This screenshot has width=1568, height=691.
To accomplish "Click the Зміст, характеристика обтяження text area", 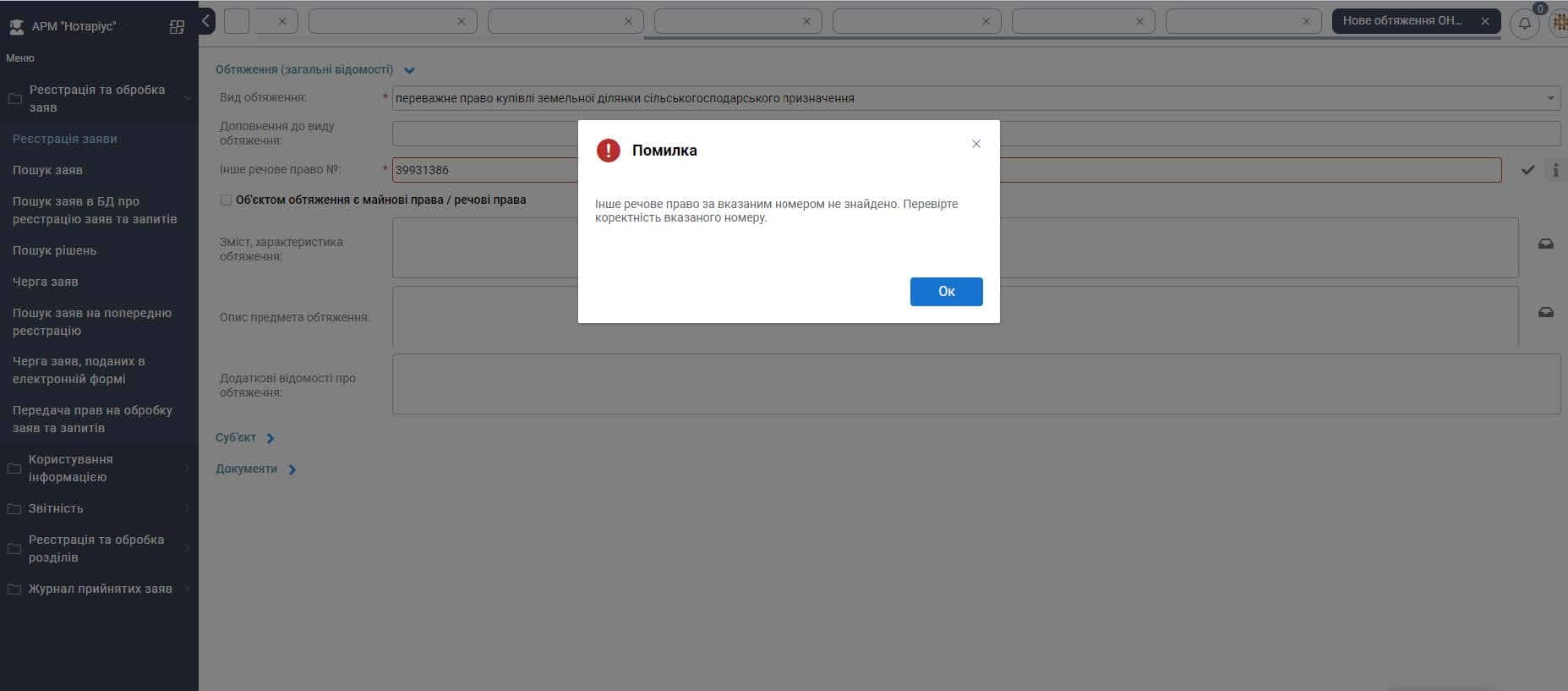I will coord(955,248).
